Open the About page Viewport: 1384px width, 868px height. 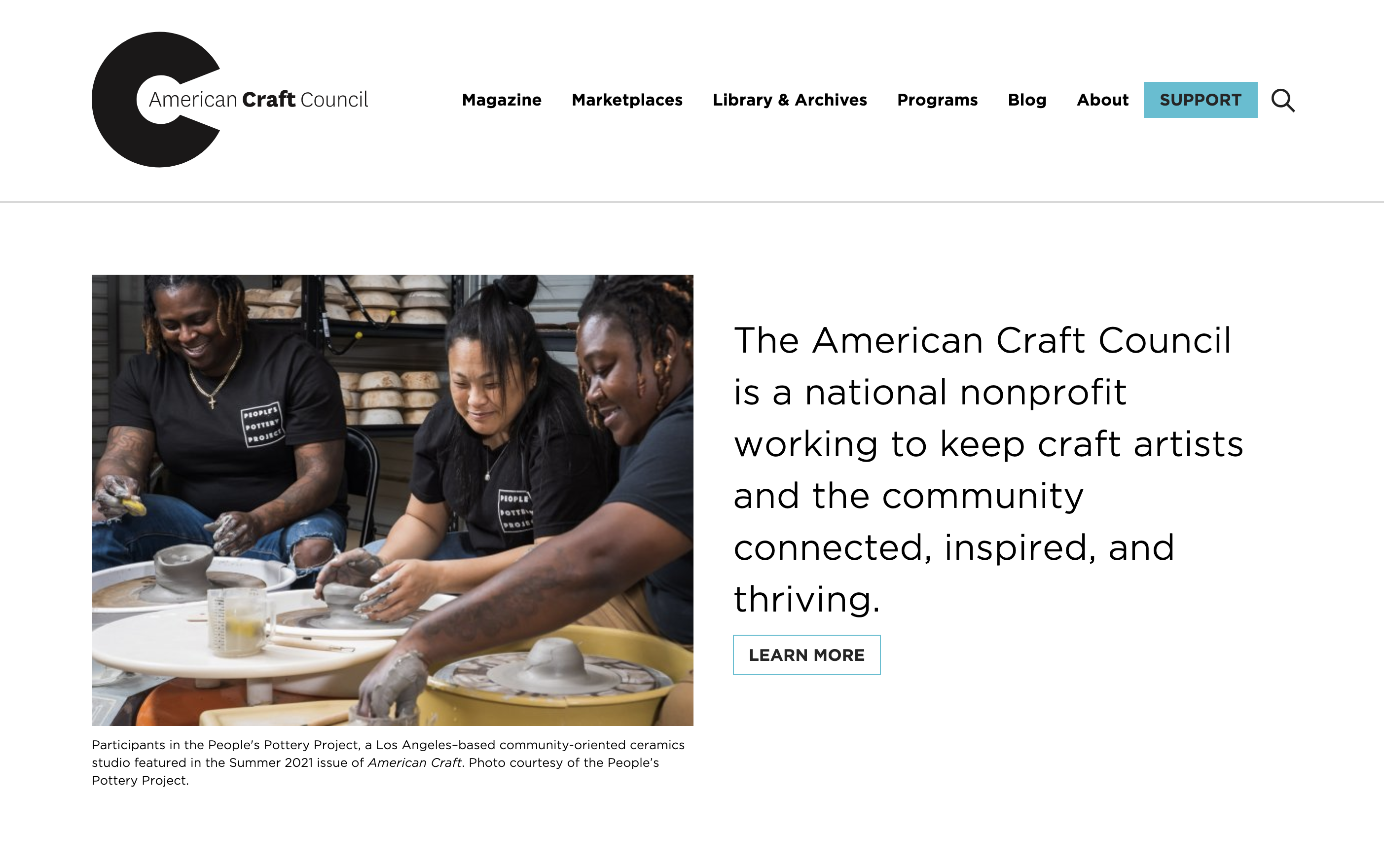(x=1102, y=100)
